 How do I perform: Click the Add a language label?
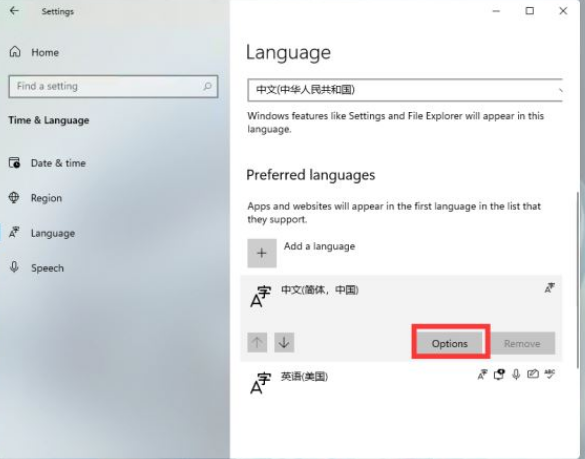320,246
